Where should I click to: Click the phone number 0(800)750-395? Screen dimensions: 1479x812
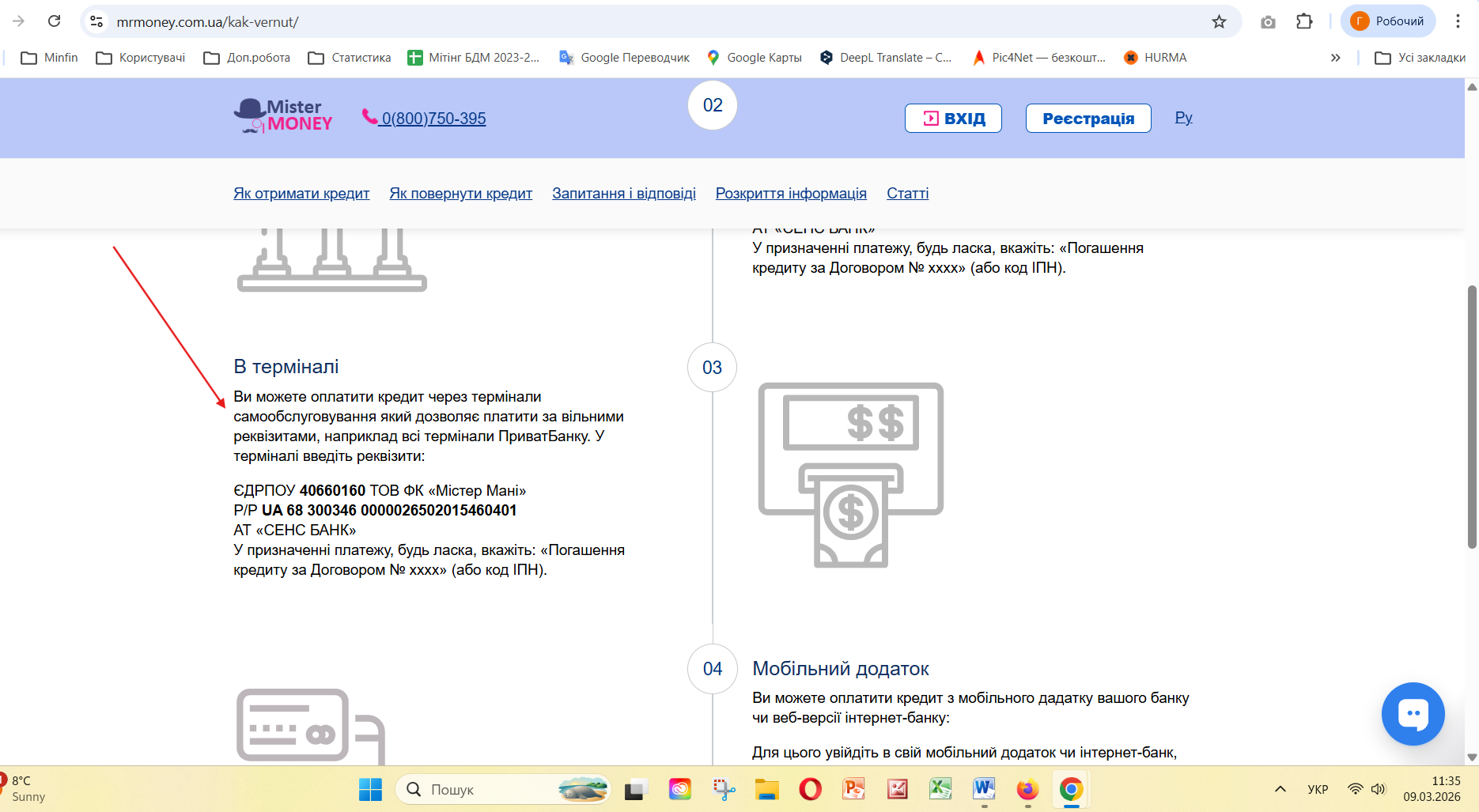click(x=425, y=119)
